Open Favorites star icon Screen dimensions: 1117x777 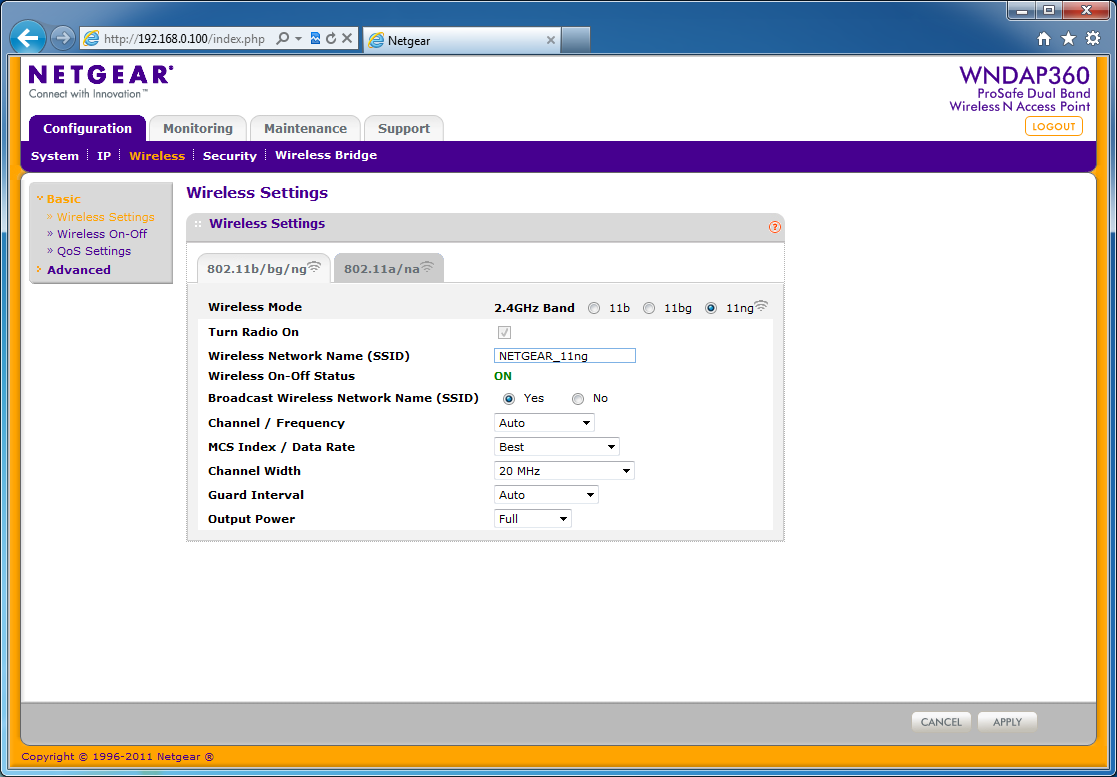click(1069, 39)
